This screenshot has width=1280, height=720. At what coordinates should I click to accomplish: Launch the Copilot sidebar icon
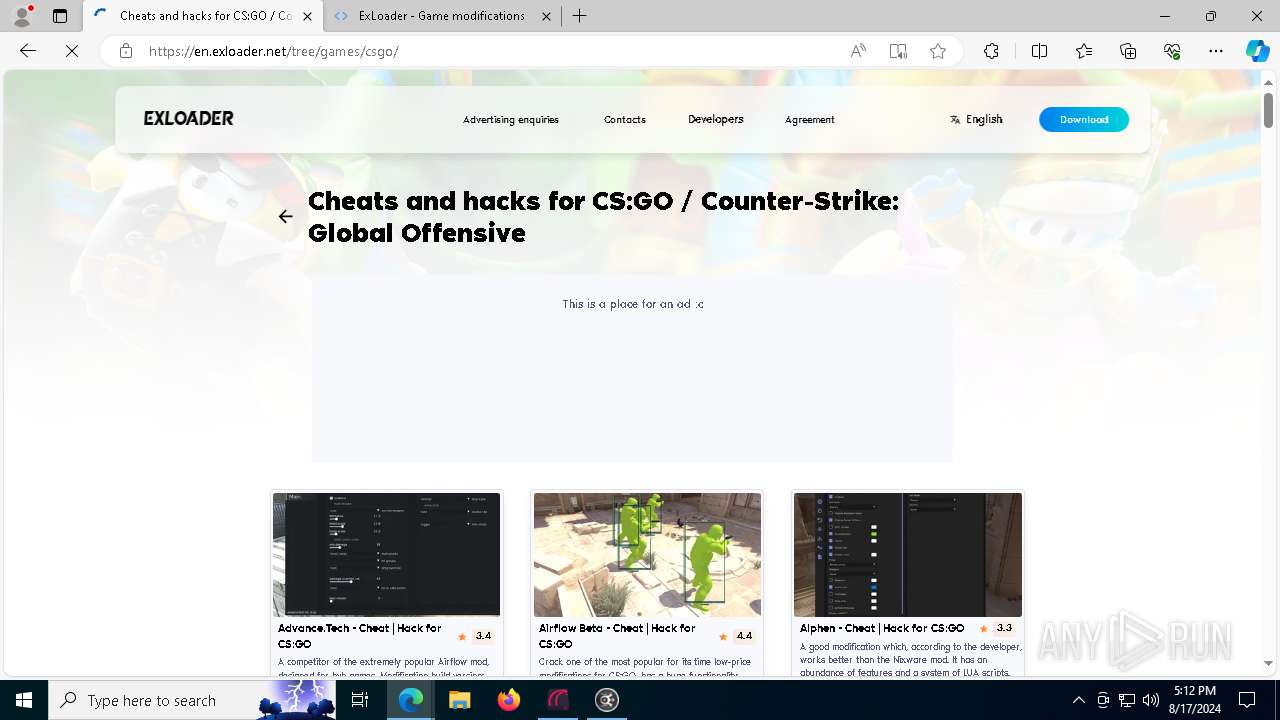[x=1257, y=51]
